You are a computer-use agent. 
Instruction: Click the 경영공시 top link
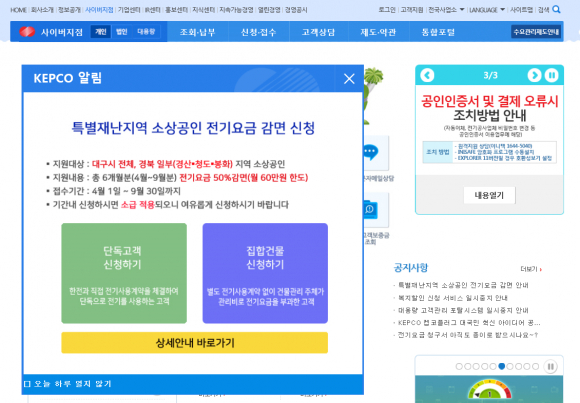pos(296,10)
